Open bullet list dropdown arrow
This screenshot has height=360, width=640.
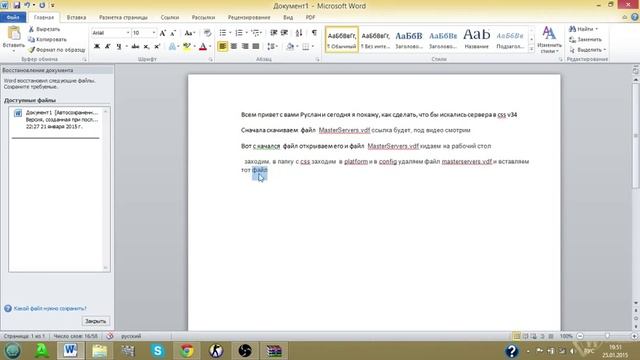point(230,33)
